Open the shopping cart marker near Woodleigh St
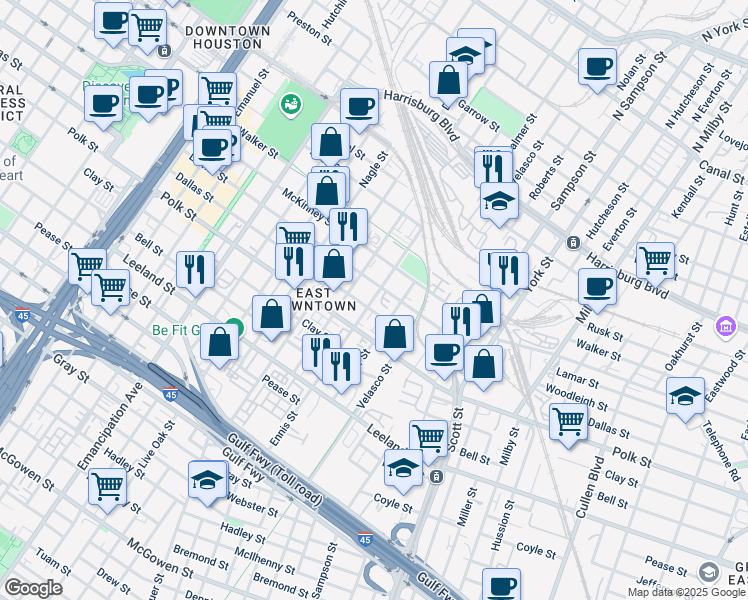This screenshot has height=600, width=748. [x=568, y=424]
